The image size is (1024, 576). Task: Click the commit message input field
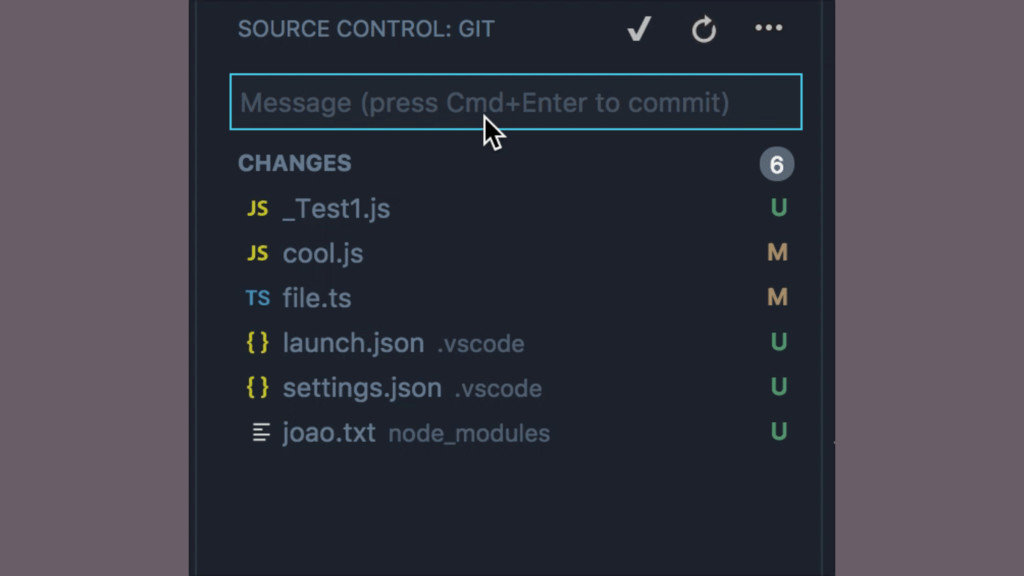(x=515, y=102)
